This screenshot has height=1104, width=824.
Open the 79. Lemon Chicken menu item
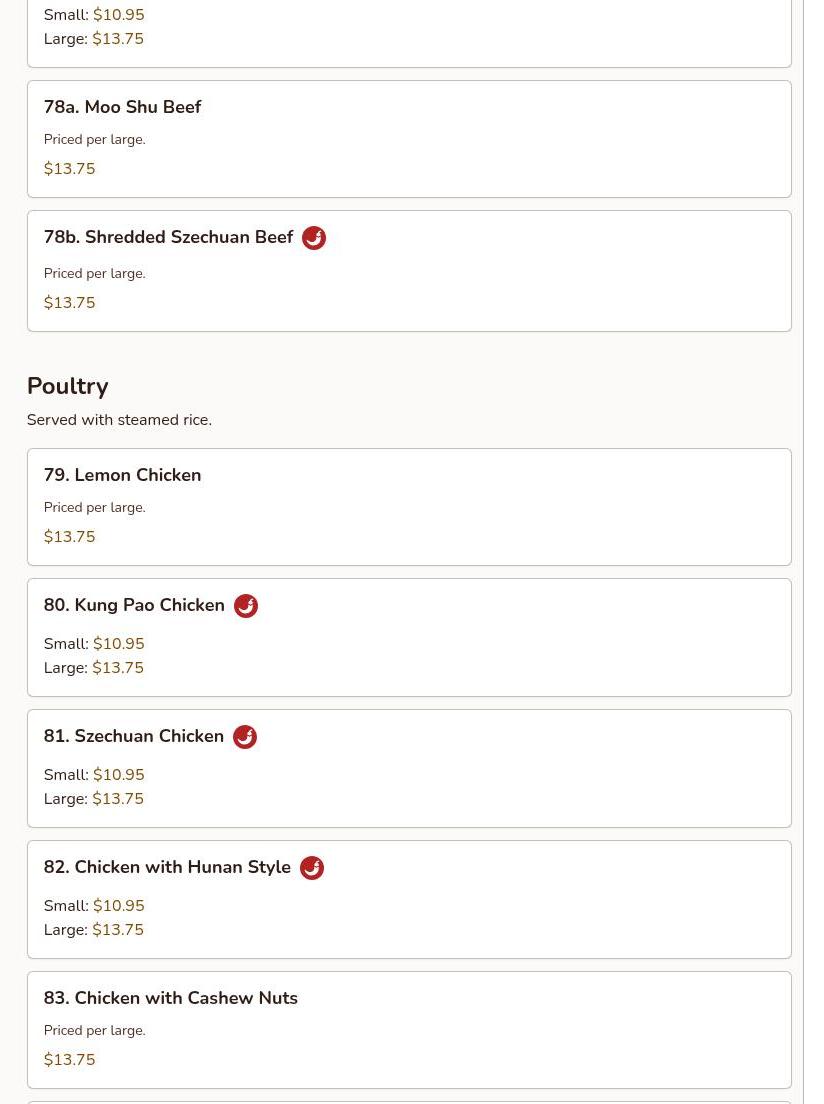122,475
